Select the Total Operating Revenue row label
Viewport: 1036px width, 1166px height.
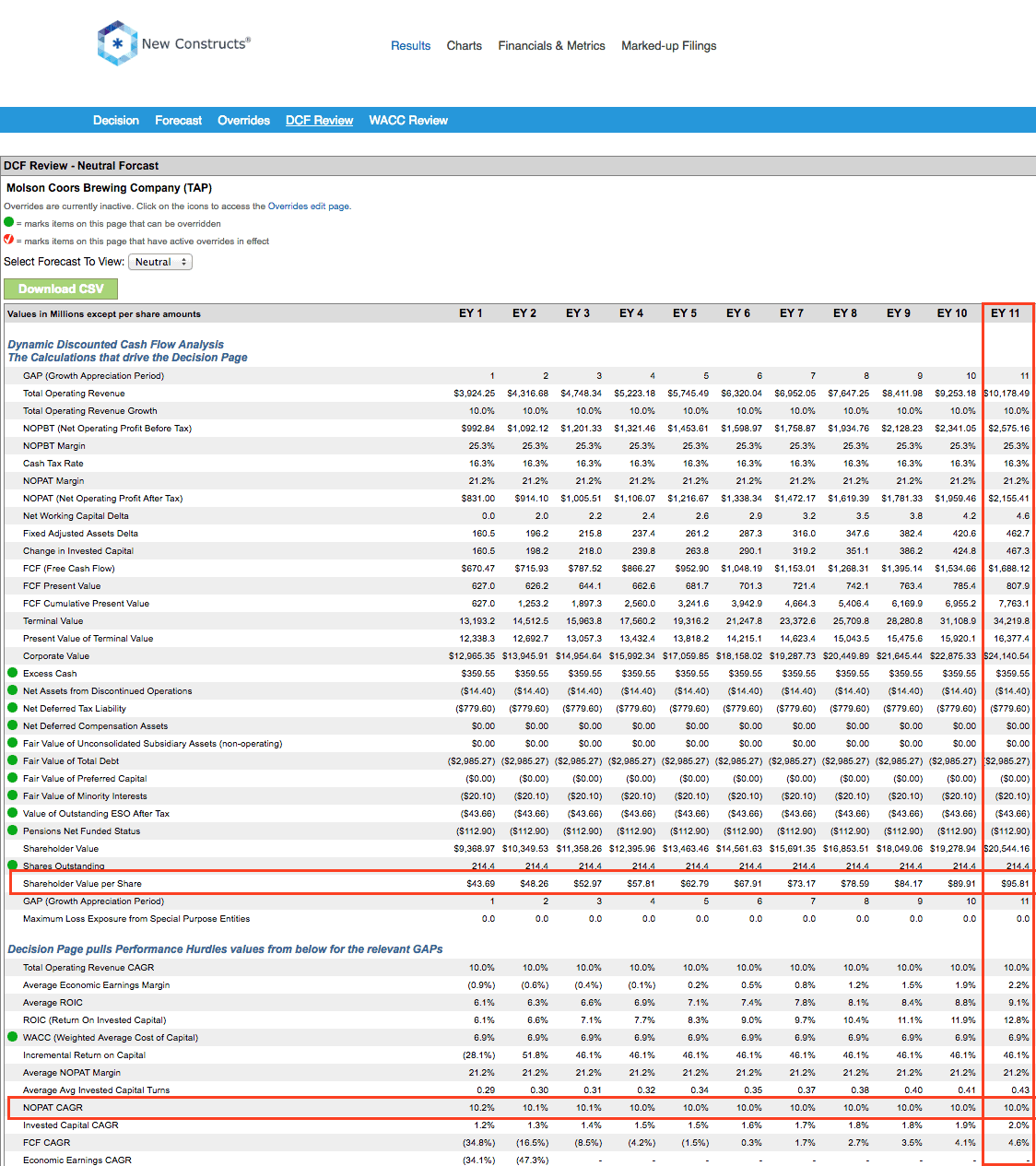pos(74,393)
